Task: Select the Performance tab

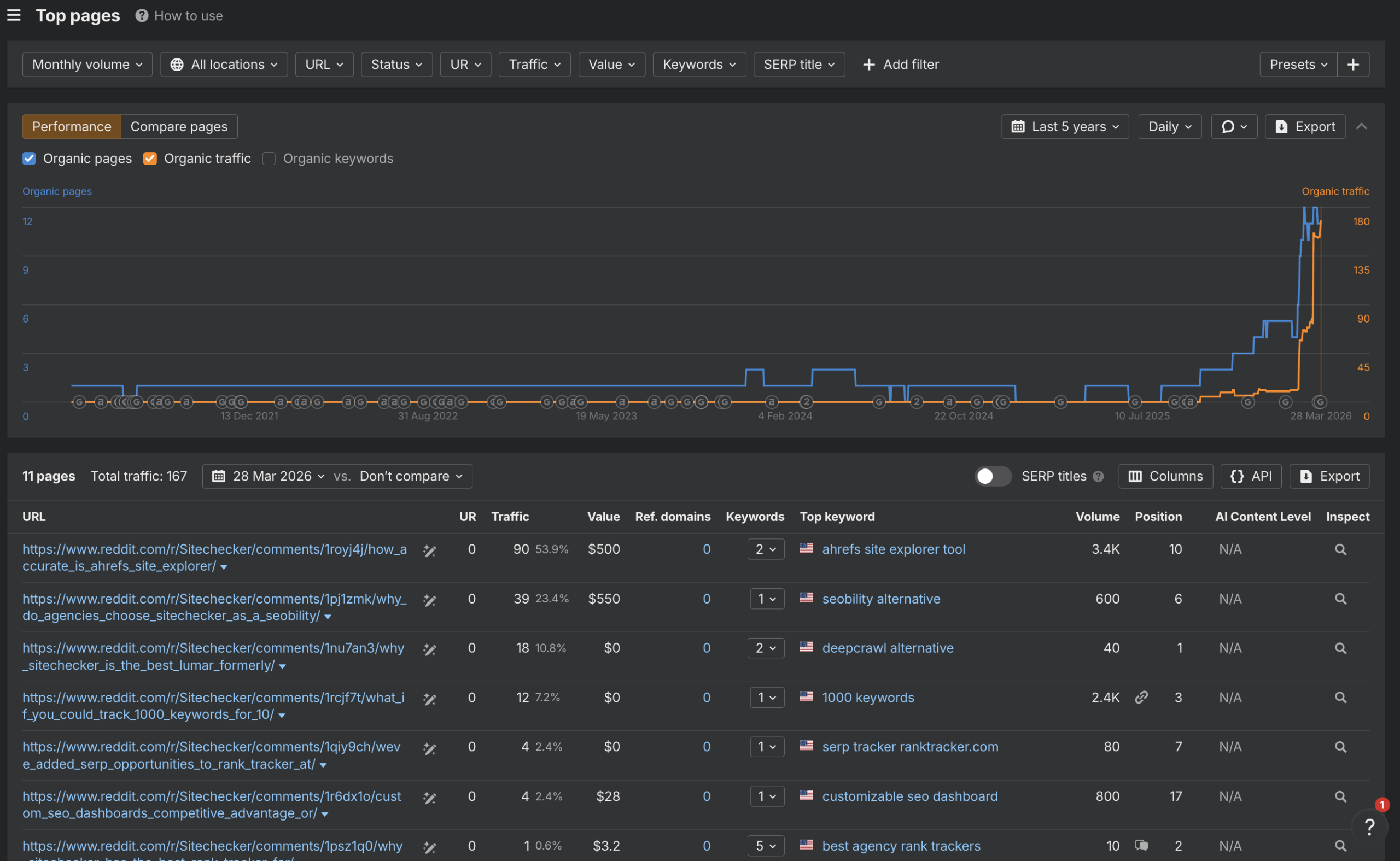Action: pos(71,126)
